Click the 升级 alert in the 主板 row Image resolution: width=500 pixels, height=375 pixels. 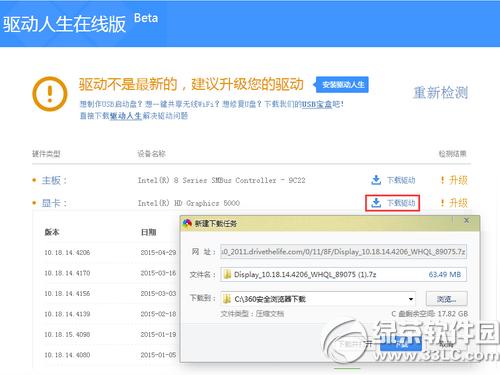(x=454, y=180)
